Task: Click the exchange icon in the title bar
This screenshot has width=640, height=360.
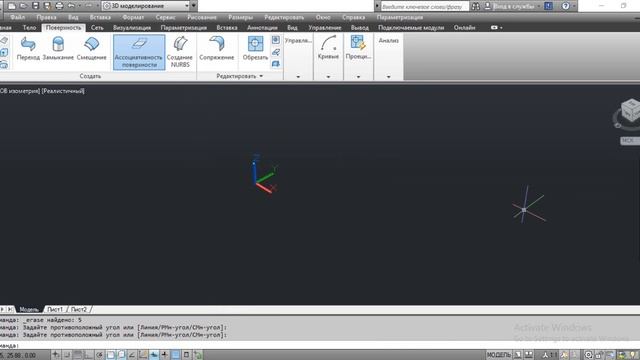Action: (549, 6)
